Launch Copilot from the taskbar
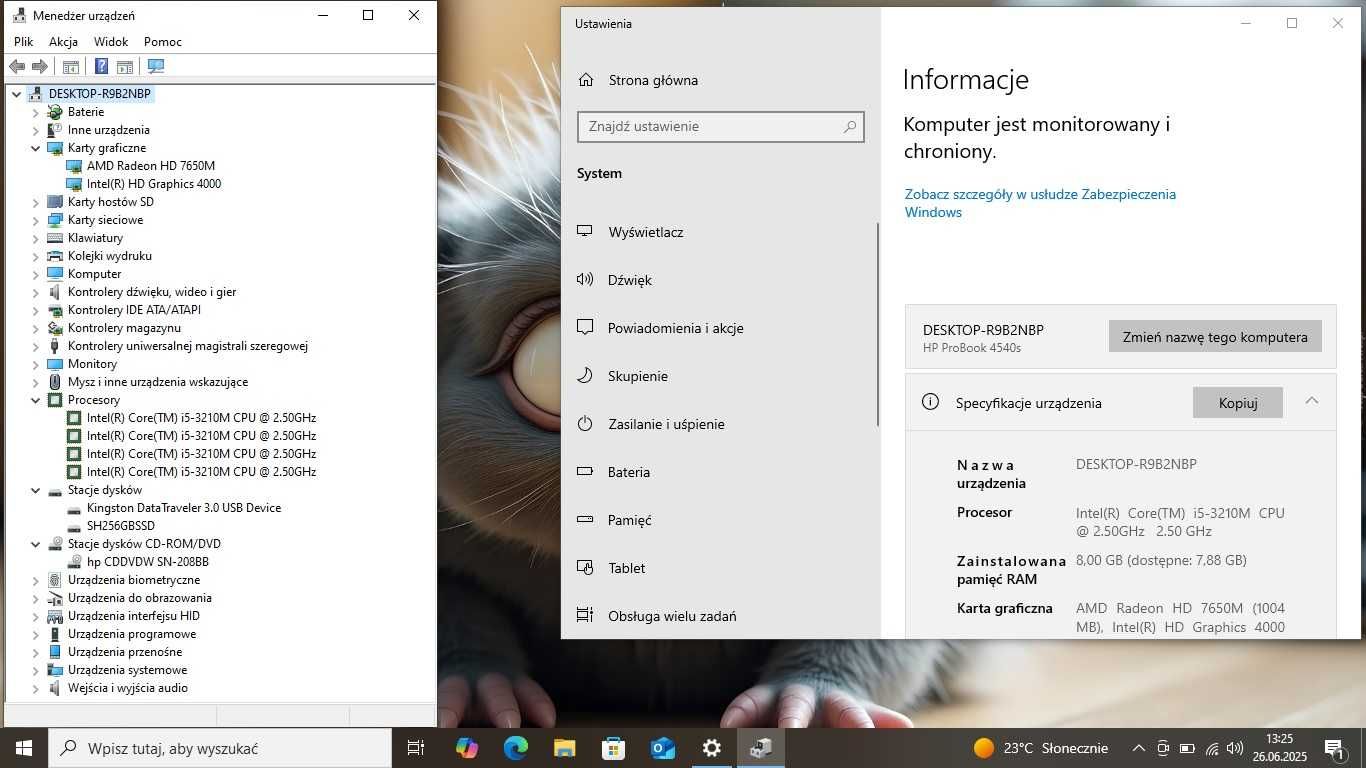Image resolution: width=1366 pixels, height=768 pixels. tap(466, 748)
